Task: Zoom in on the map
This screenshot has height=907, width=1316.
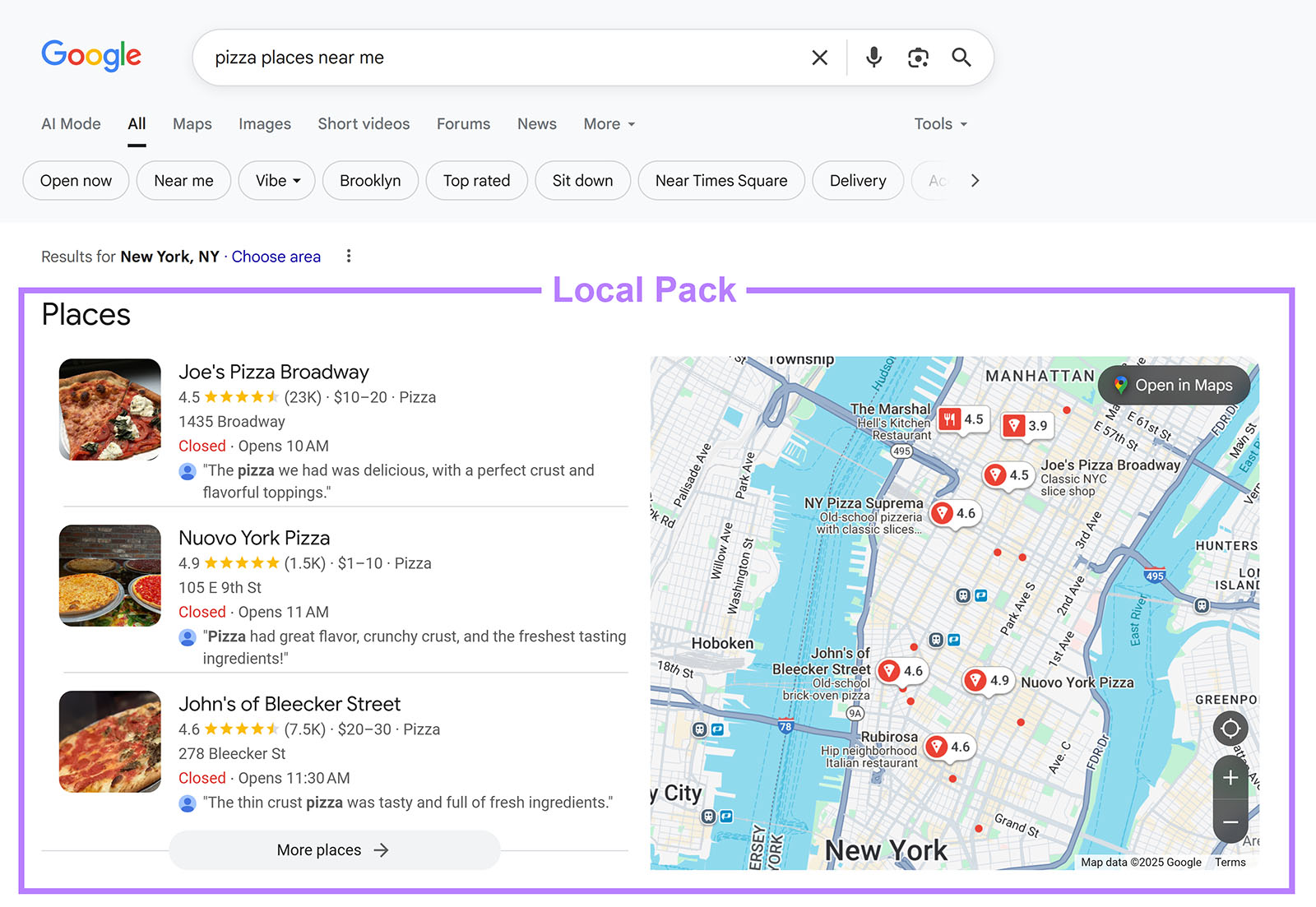Action: (x=1230, y=777)
